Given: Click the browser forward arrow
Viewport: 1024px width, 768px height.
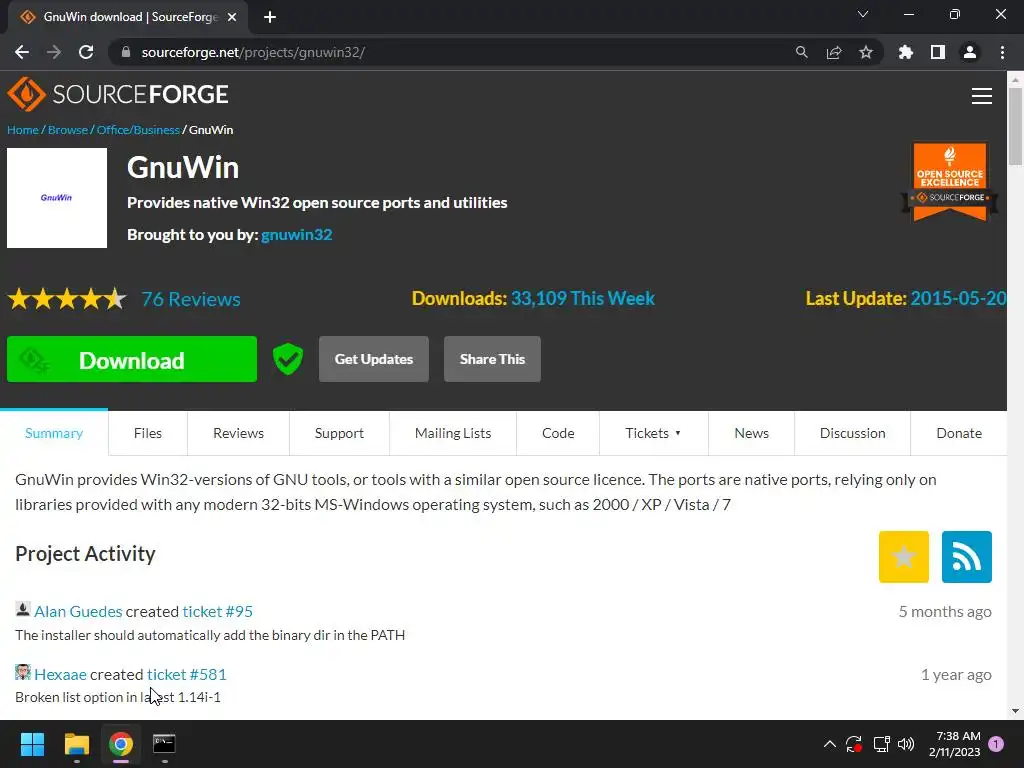Looking at the screenshot, I should coord(54,52).
